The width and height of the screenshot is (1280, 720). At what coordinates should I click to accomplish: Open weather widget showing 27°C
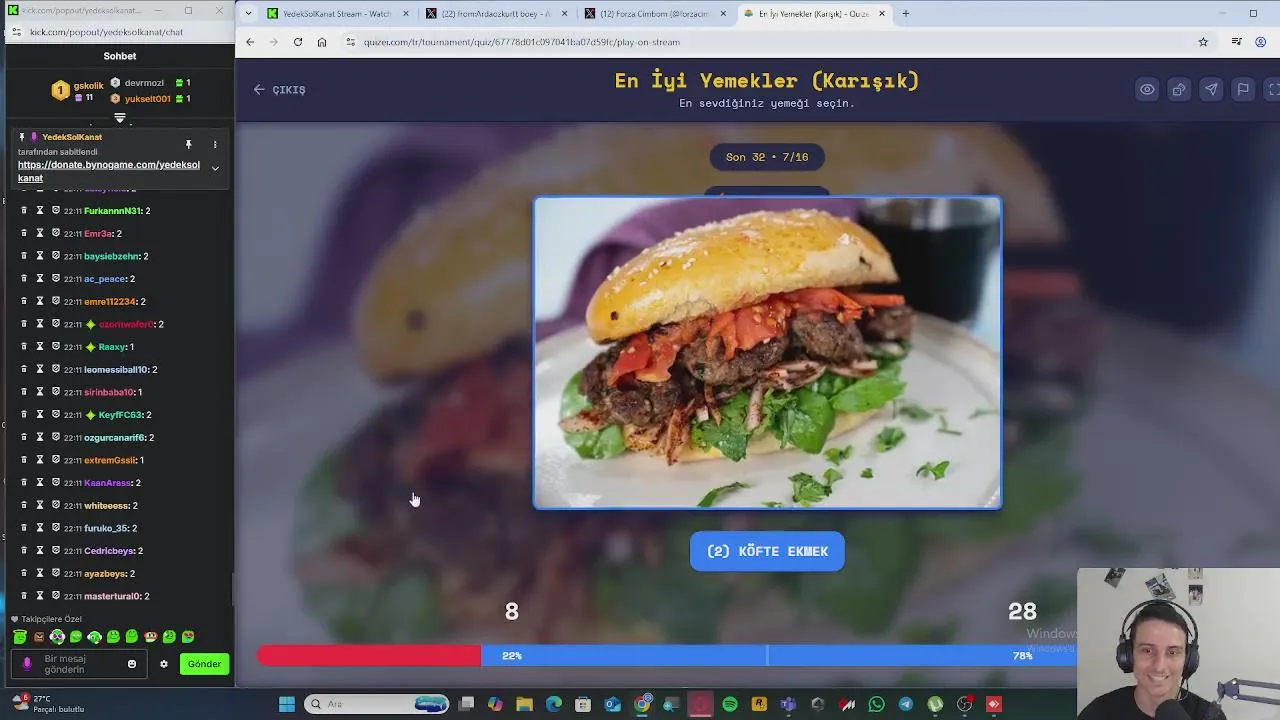click(47, 704)
